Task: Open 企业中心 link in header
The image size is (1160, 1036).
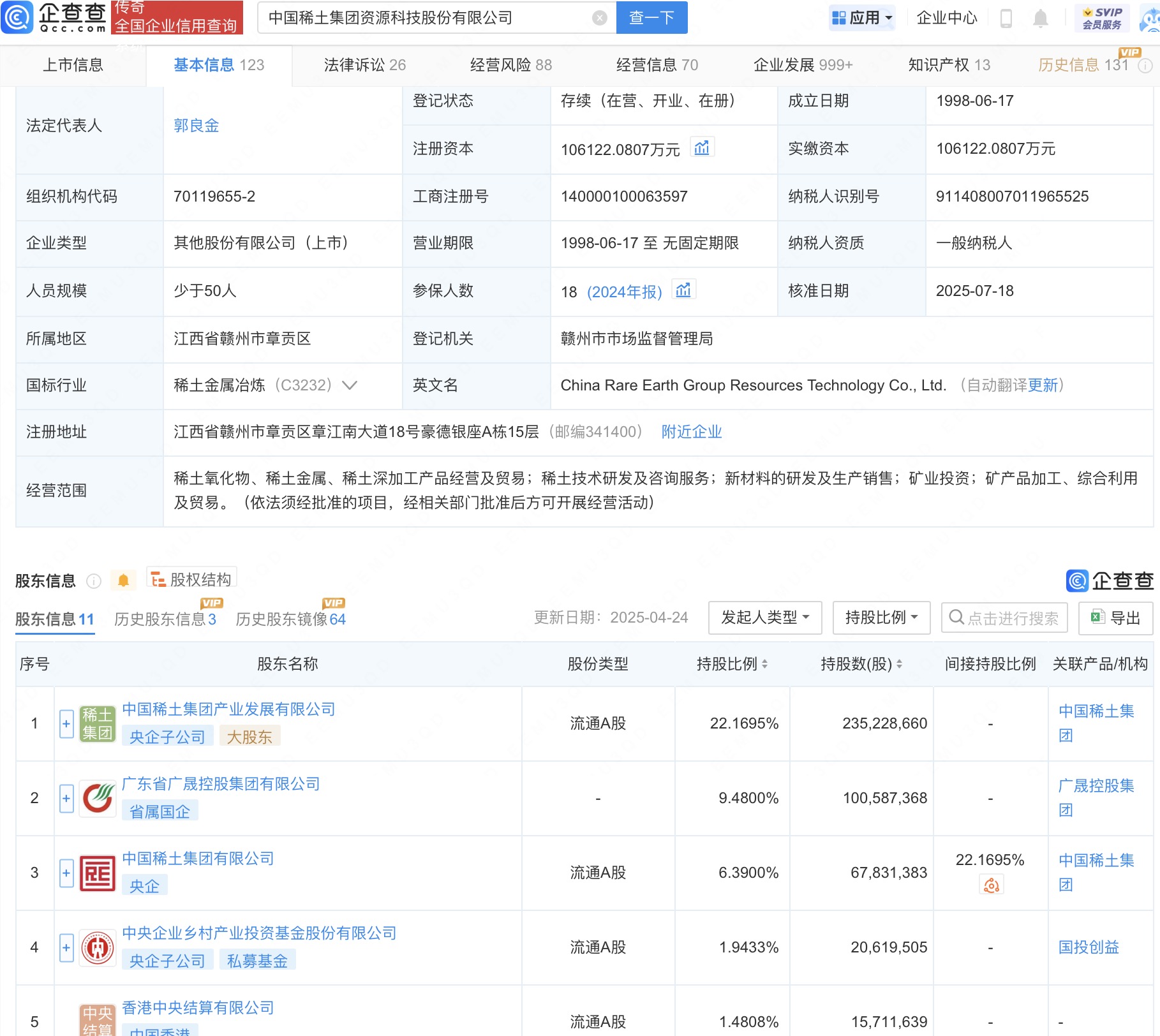Action: [947, 18]
